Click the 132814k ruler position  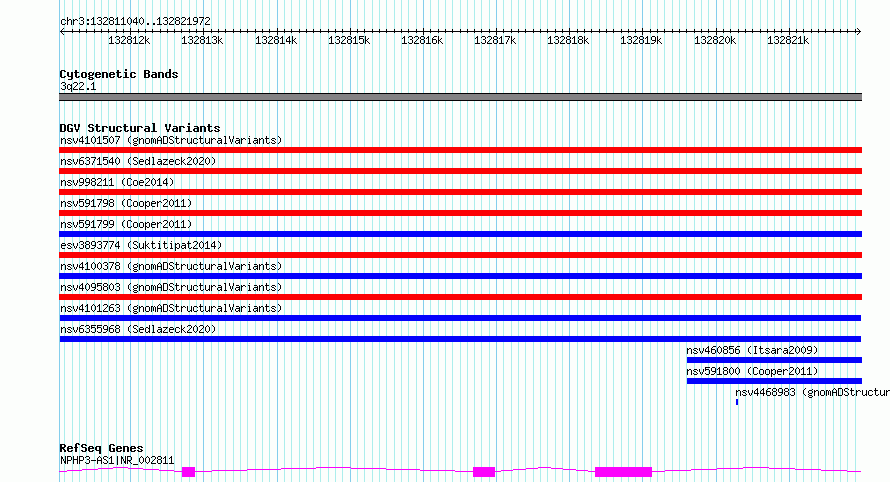coord(276,40)
